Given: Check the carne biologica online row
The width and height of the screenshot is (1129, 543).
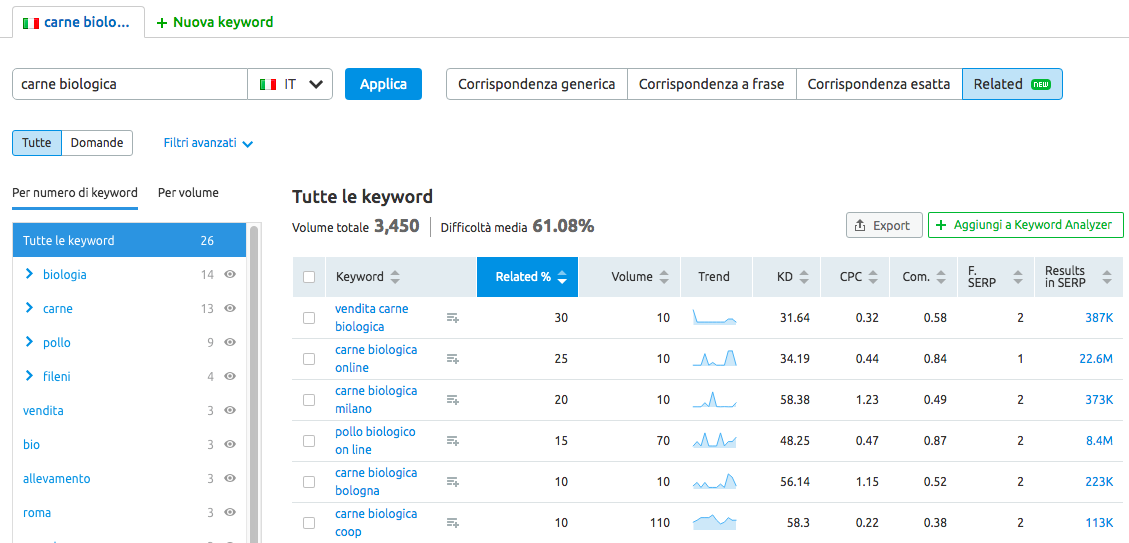Looking at the screenshot, I should pyautogui.click(x=309, y=359).
